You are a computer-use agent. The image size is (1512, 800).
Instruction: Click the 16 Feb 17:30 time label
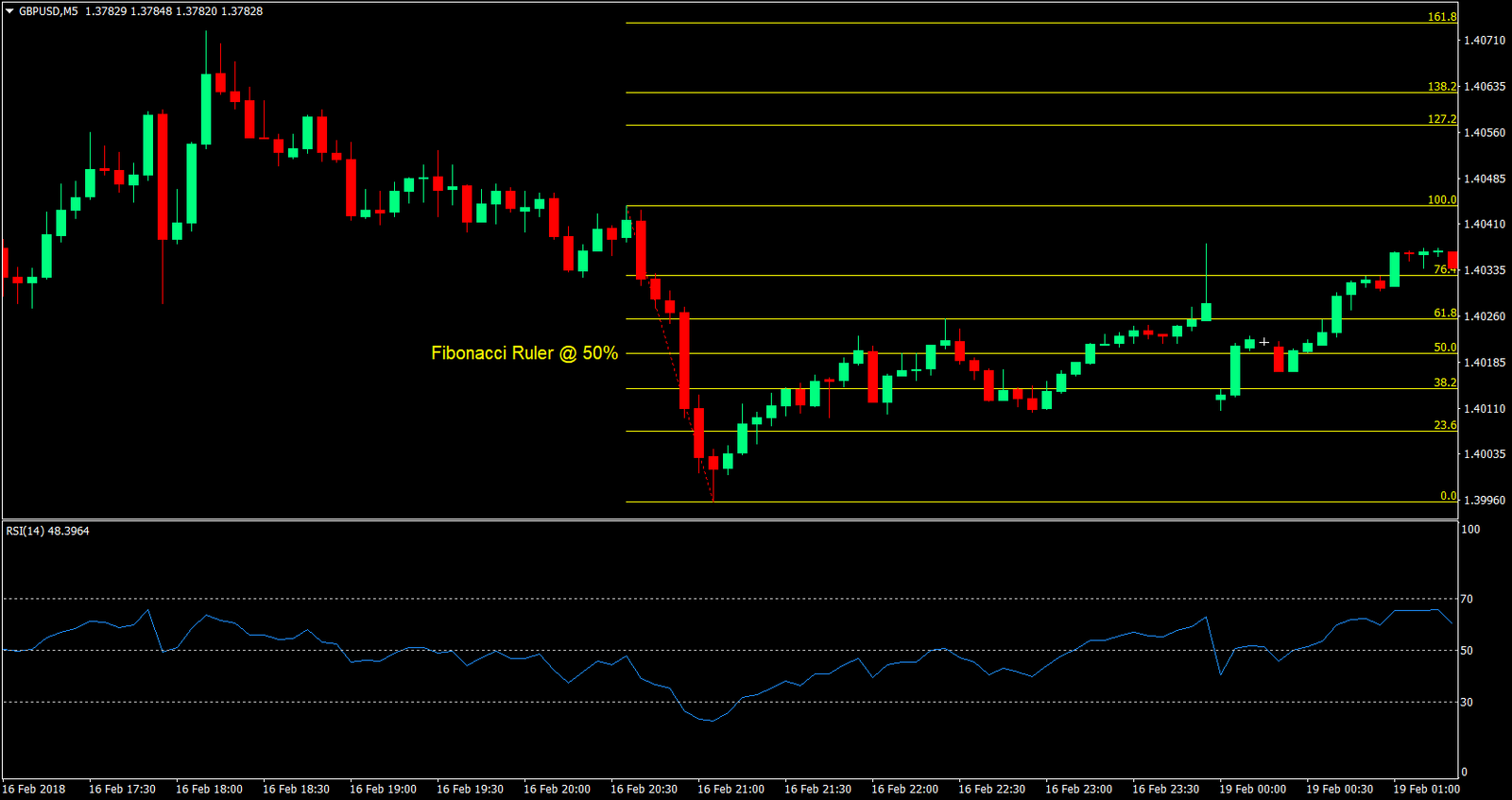tap(122, 790)
